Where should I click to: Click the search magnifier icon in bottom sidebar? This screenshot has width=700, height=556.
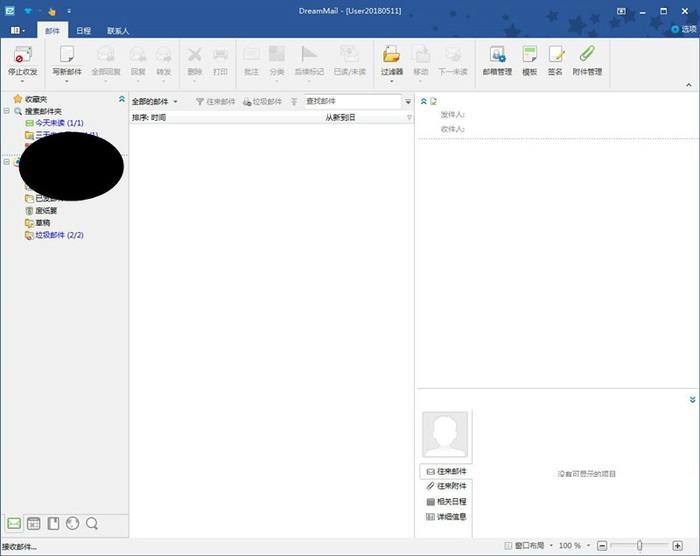click(x=92, y=523)
